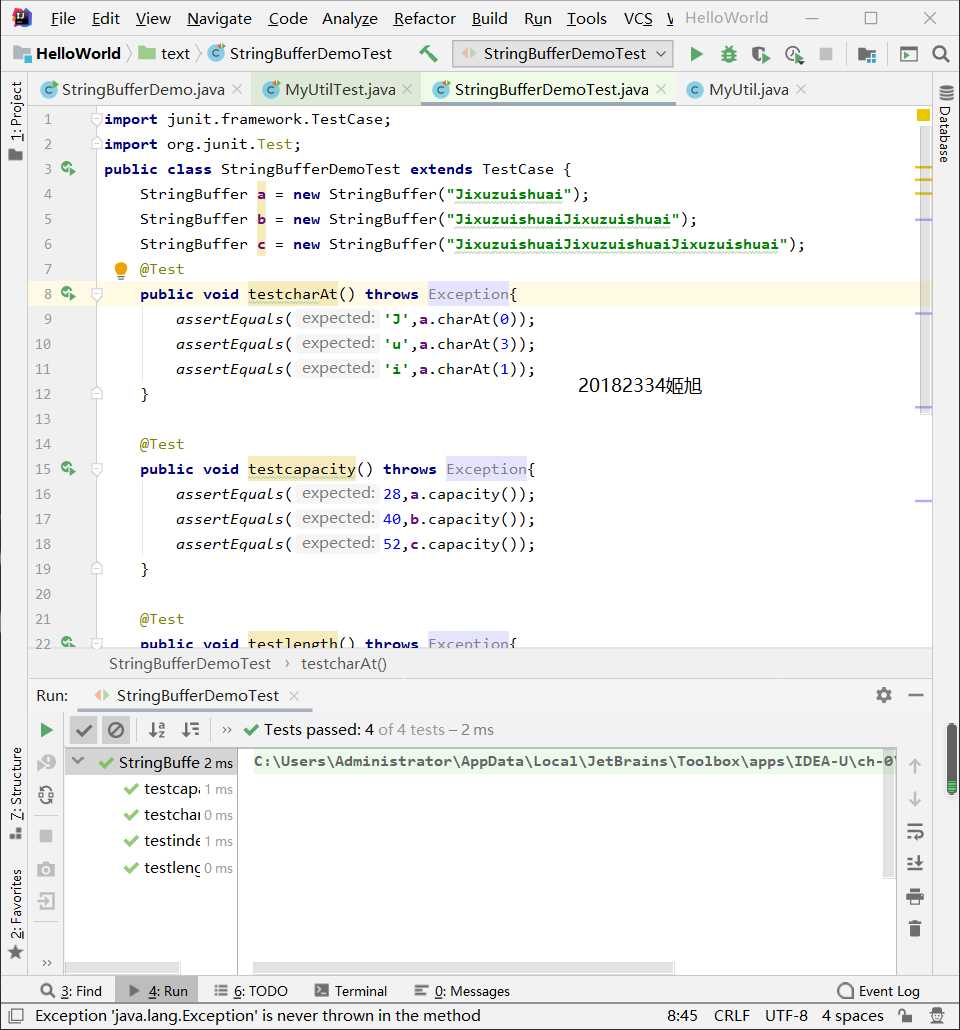Sort test results alphabetically

pos(156,730)
